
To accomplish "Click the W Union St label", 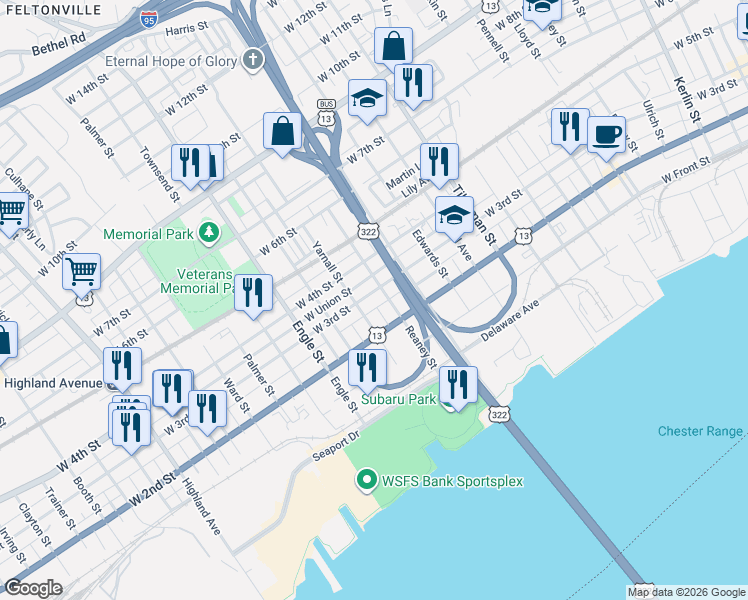I will (x=328, y=304).
